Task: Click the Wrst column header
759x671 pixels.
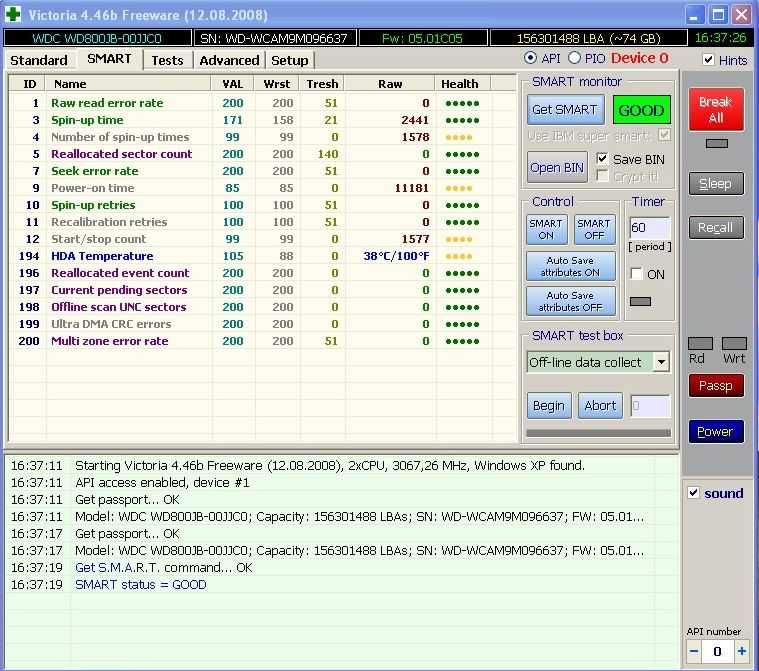Action: [276, 84]
